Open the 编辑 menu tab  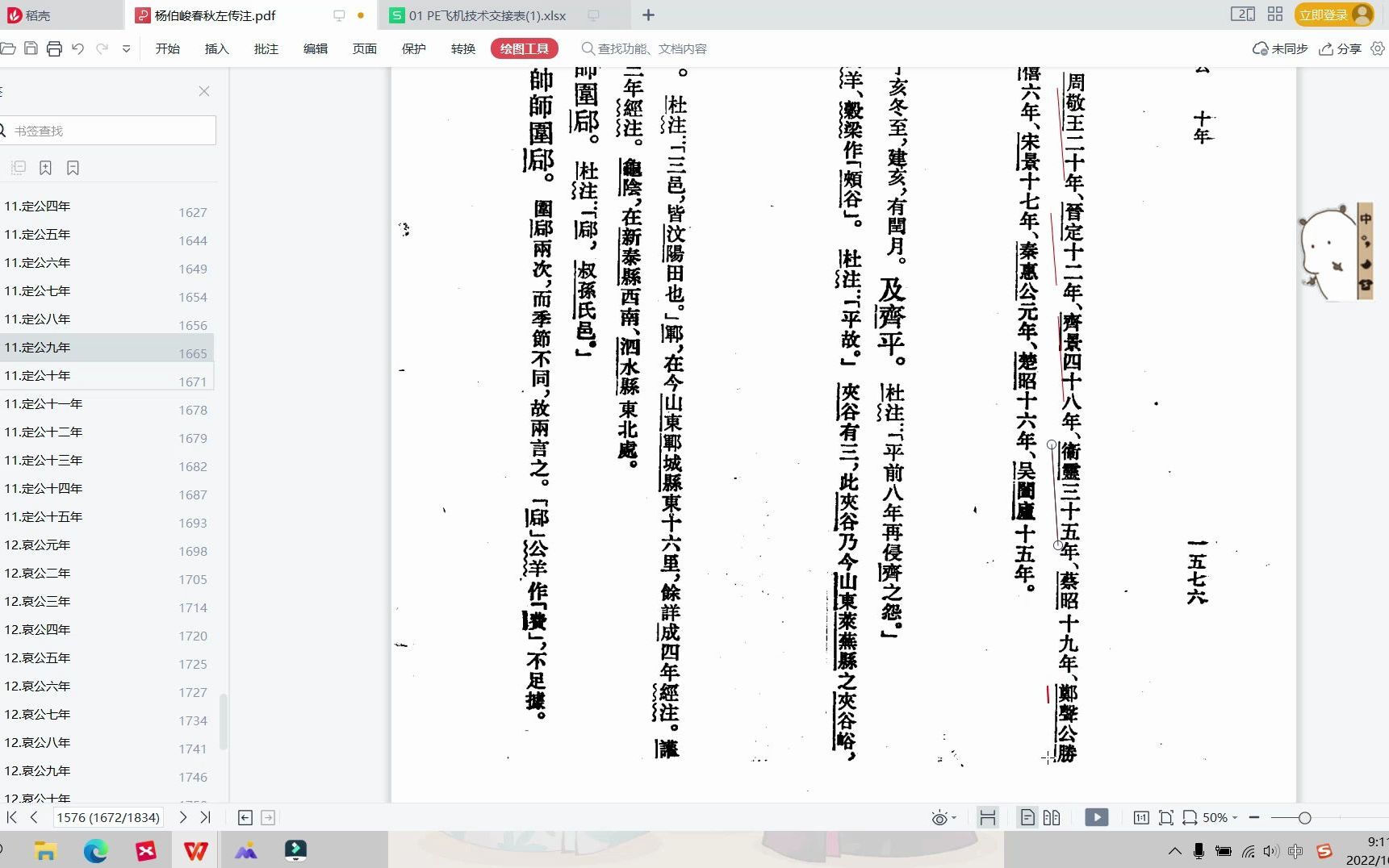[x=316, y=48]
